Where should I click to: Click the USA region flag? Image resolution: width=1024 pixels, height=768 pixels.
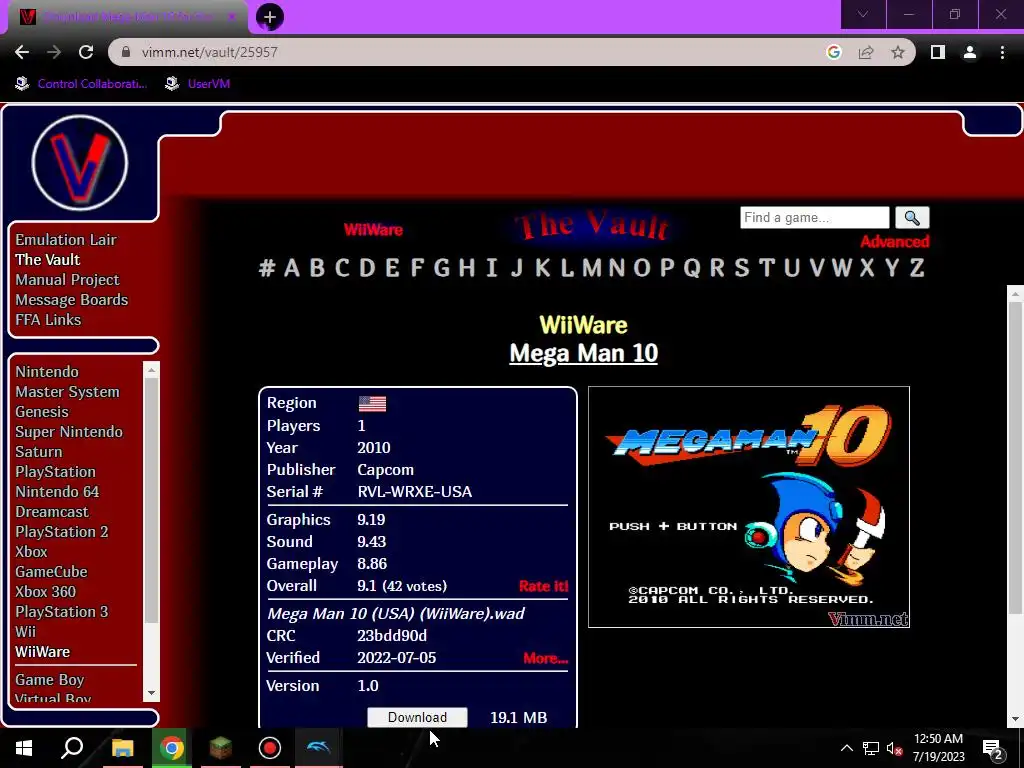tap(372, 404)
